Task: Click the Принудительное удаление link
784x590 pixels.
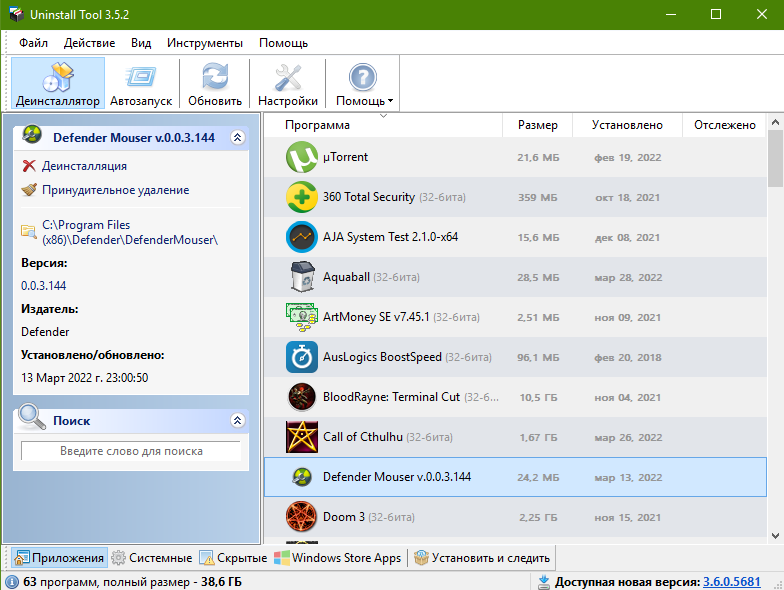Action: (116, 190)
